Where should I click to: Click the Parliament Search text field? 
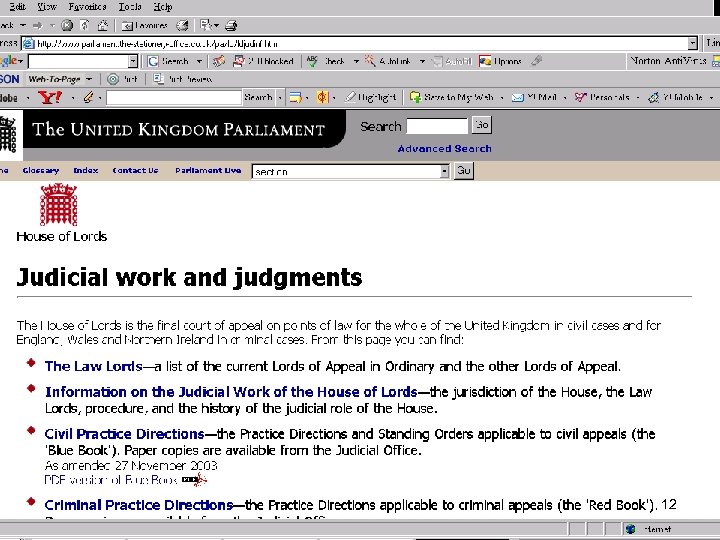tap(437, 125)
